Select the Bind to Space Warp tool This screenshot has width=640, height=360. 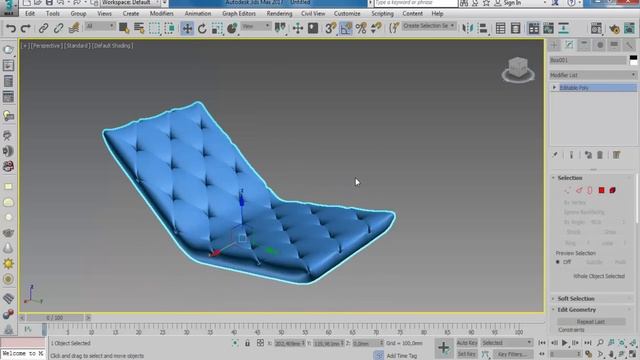(74, 28)
